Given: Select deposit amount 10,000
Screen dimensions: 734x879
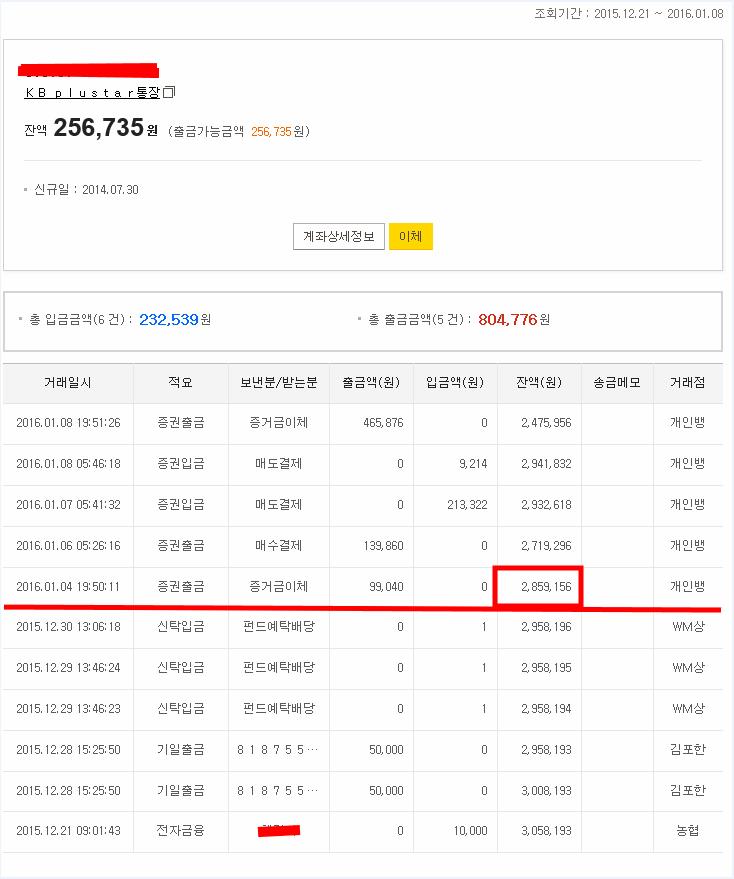Looking at the screenshot, I should pos(470,831).
